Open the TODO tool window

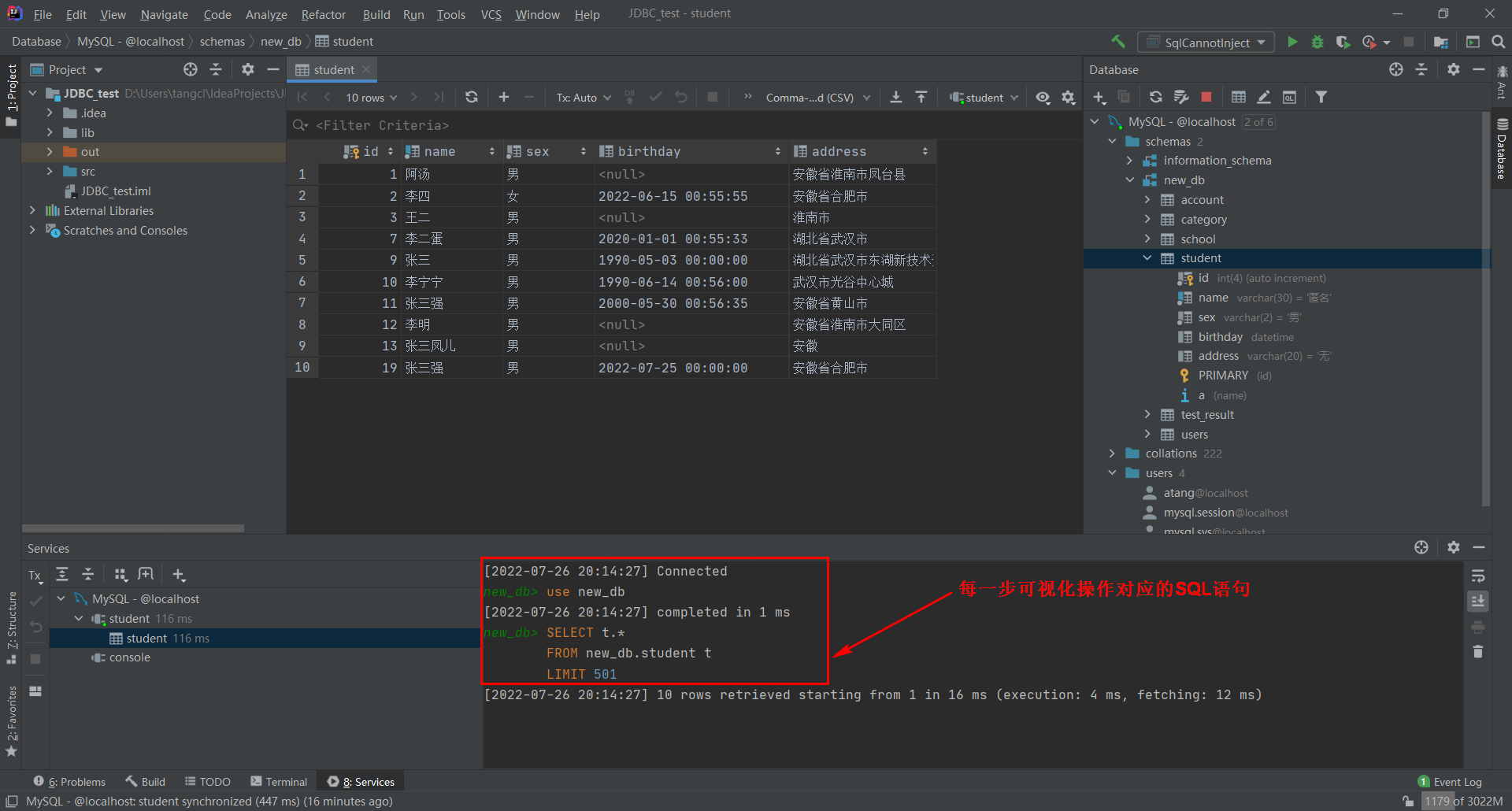(x=208, y=781)
